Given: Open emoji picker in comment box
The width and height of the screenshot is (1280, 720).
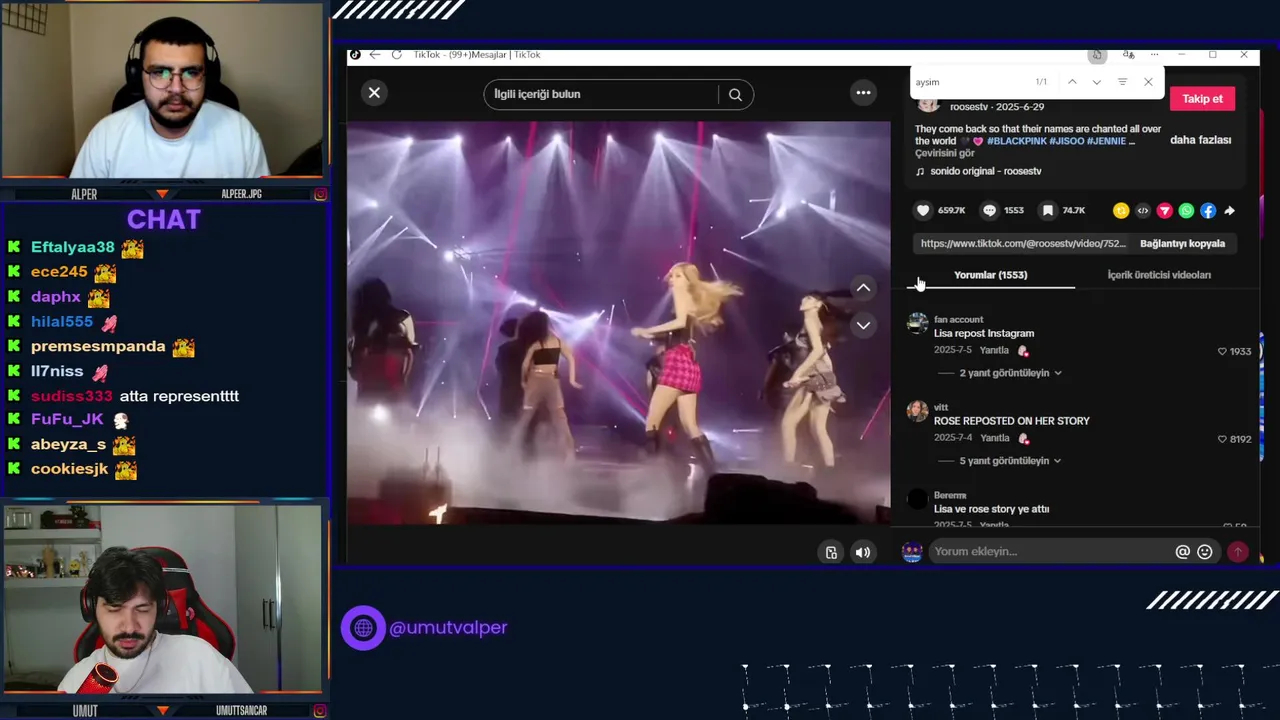Looking at the screenshot, I should (x=1205, y=552).
